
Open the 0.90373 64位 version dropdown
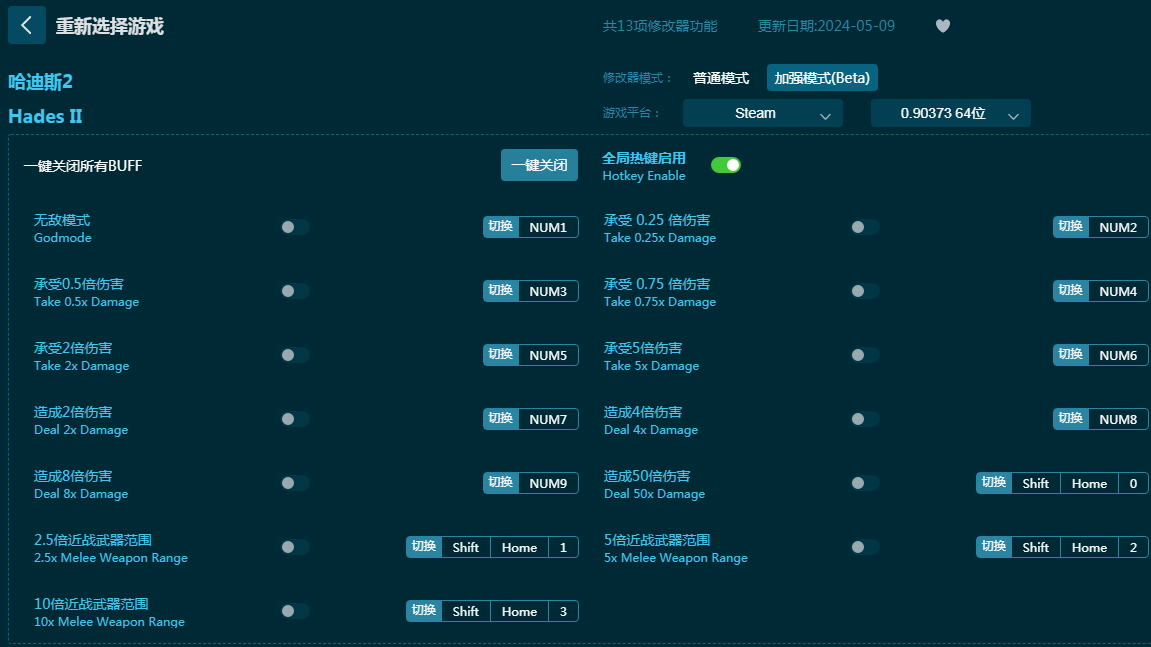(951, 113)
